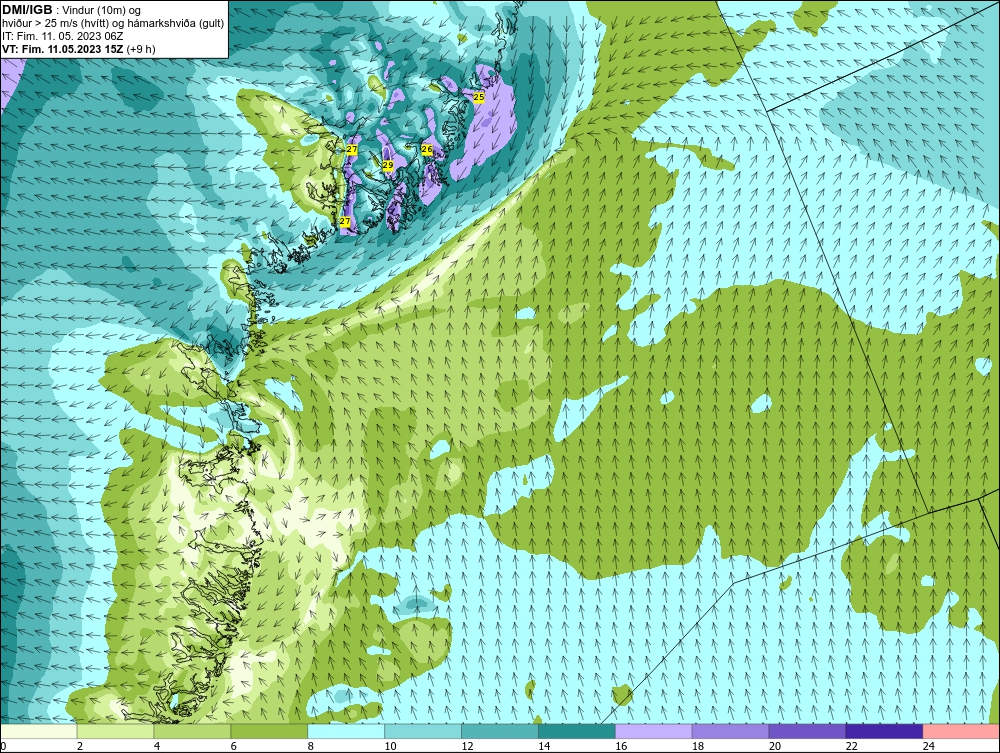Select the 2-4 m/s legend swatch

(115, 731)
